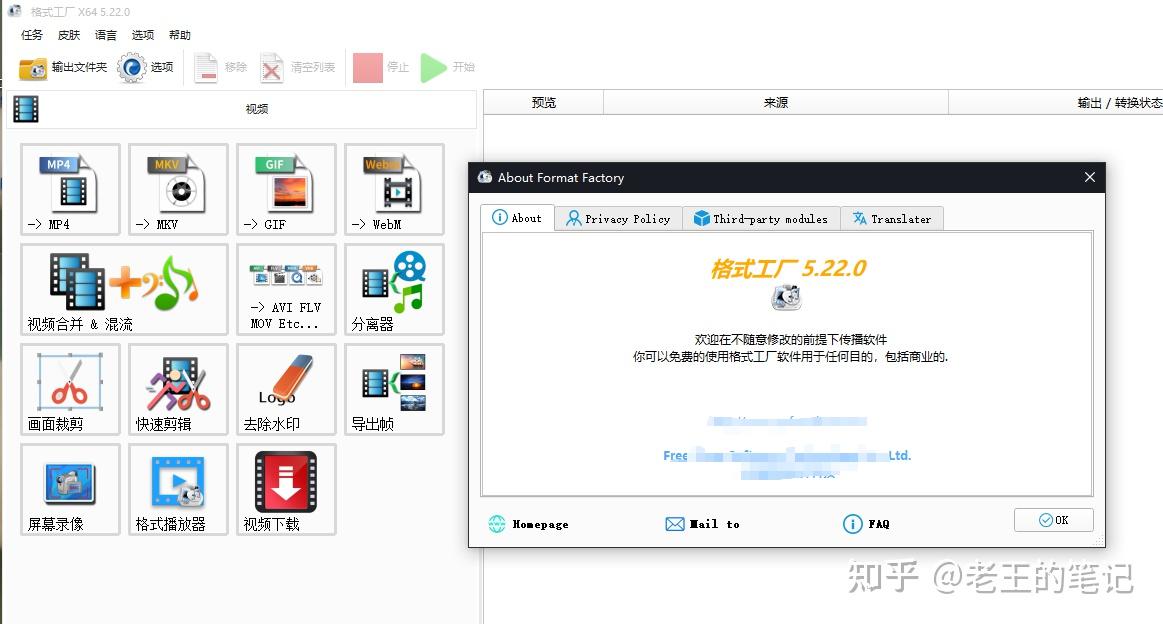Click the 移除 remove toolbar button
Screen dimensions: 1163x624
pos(220,68)
